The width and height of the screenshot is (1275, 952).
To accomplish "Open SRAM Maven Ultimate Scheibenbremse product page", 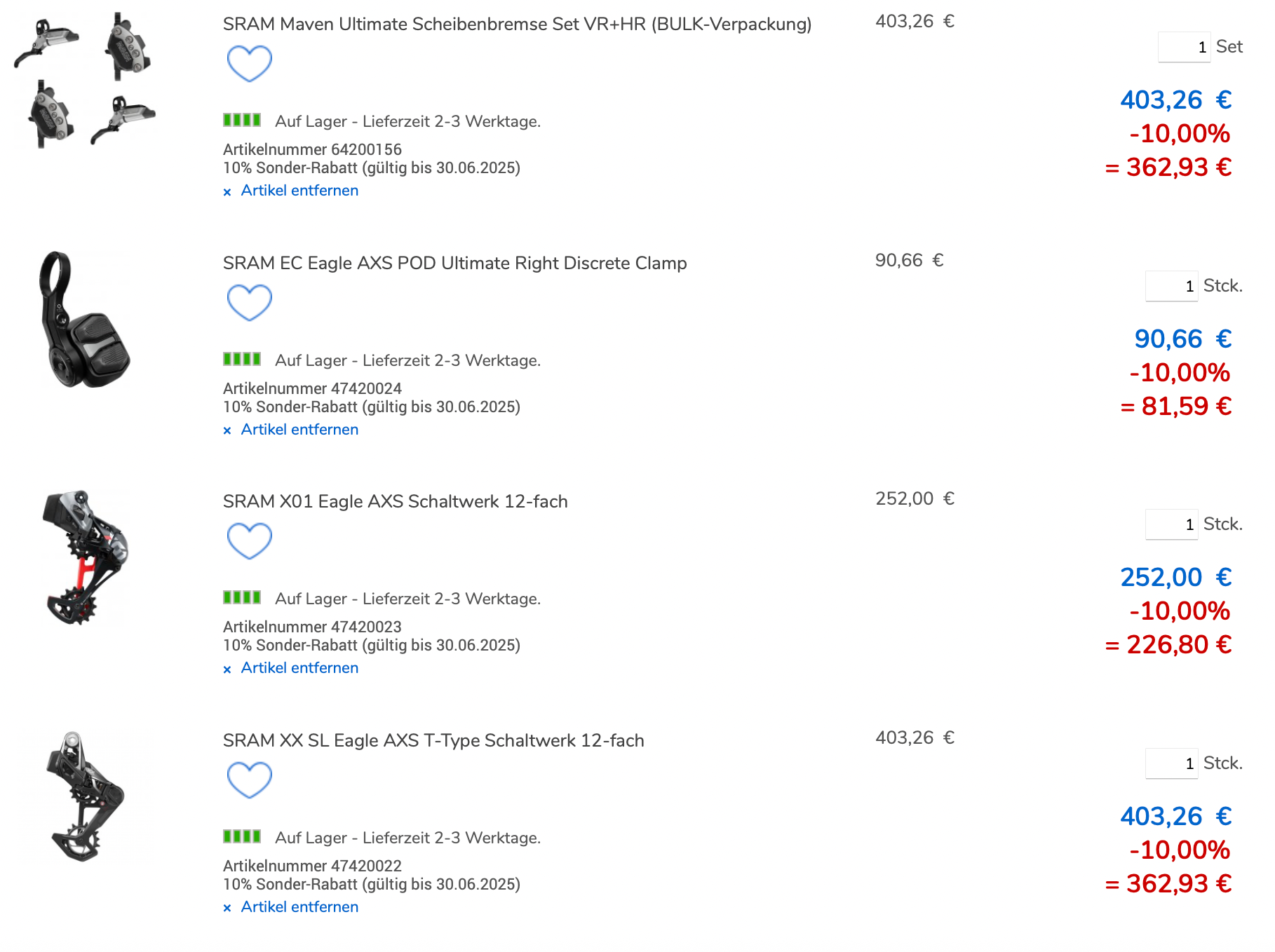I will pyautogui.click(x=517, y=25).
